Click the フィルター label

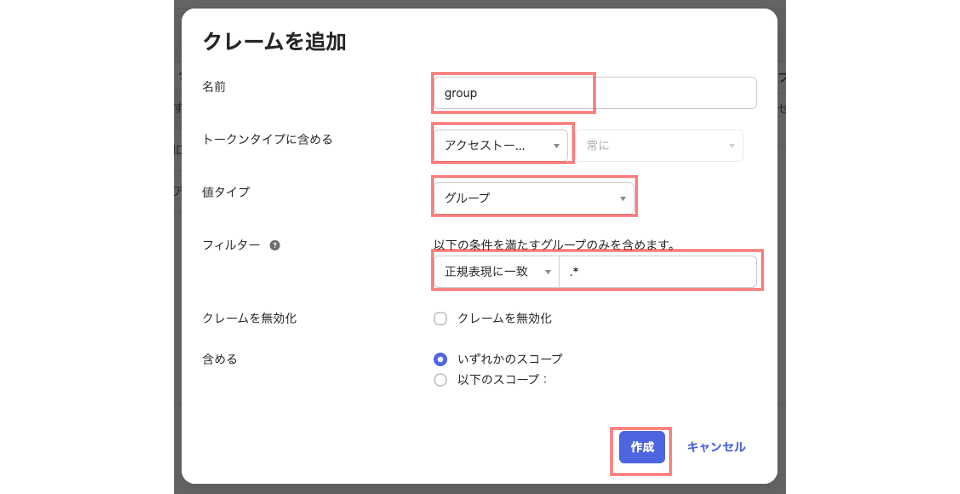tap(231, 245)
